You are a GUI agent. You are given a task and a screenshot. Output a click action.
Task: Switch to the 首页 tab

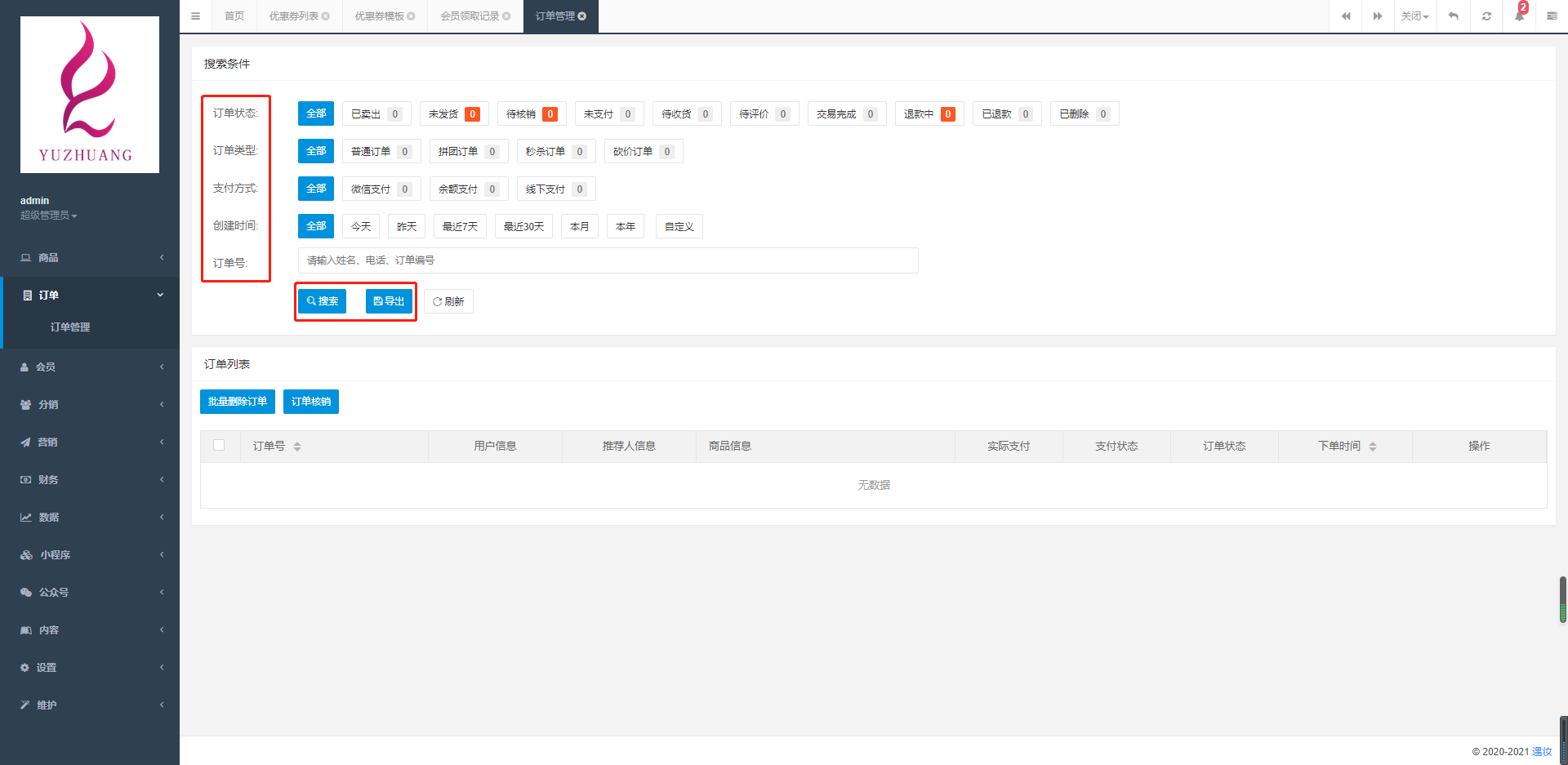234,16
